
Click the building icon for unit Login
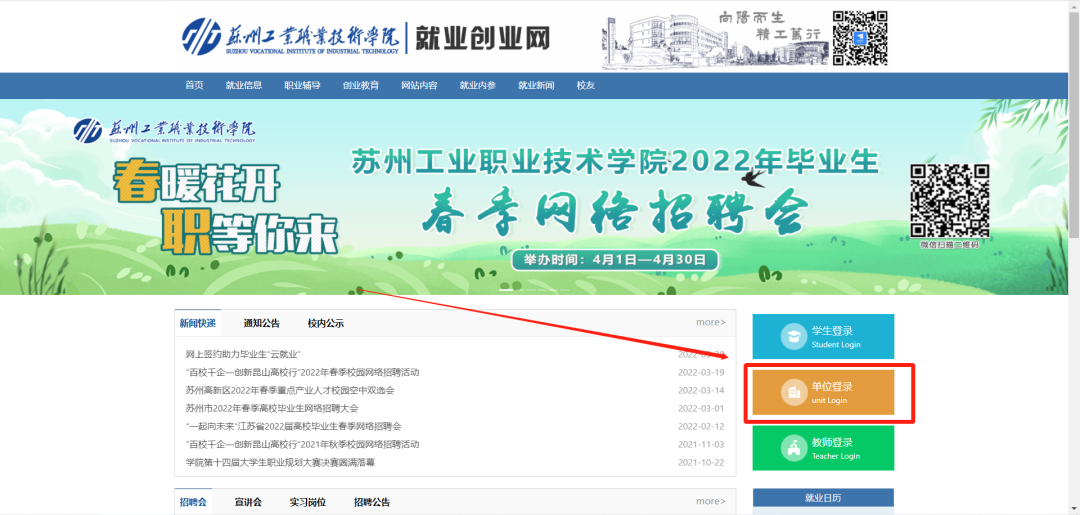(793, 393)
